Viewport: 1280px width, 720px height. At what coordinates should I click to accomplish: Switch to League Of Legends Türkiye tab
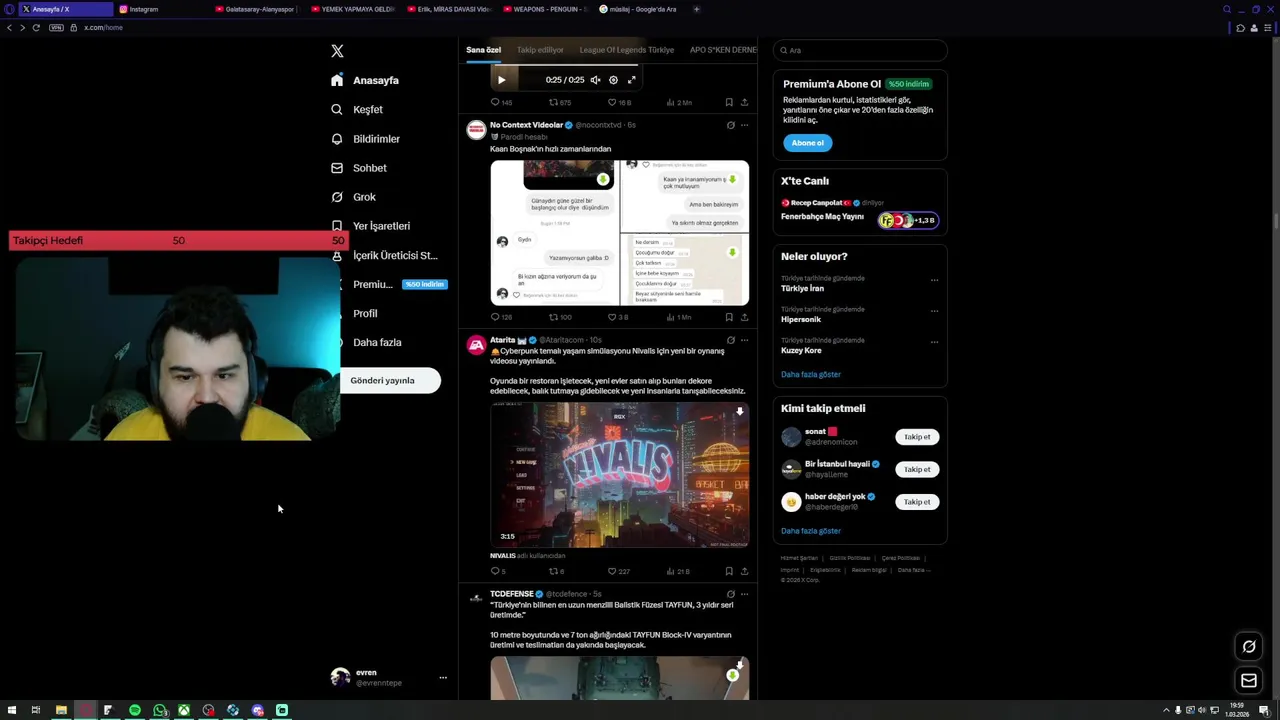coord(627,50)
